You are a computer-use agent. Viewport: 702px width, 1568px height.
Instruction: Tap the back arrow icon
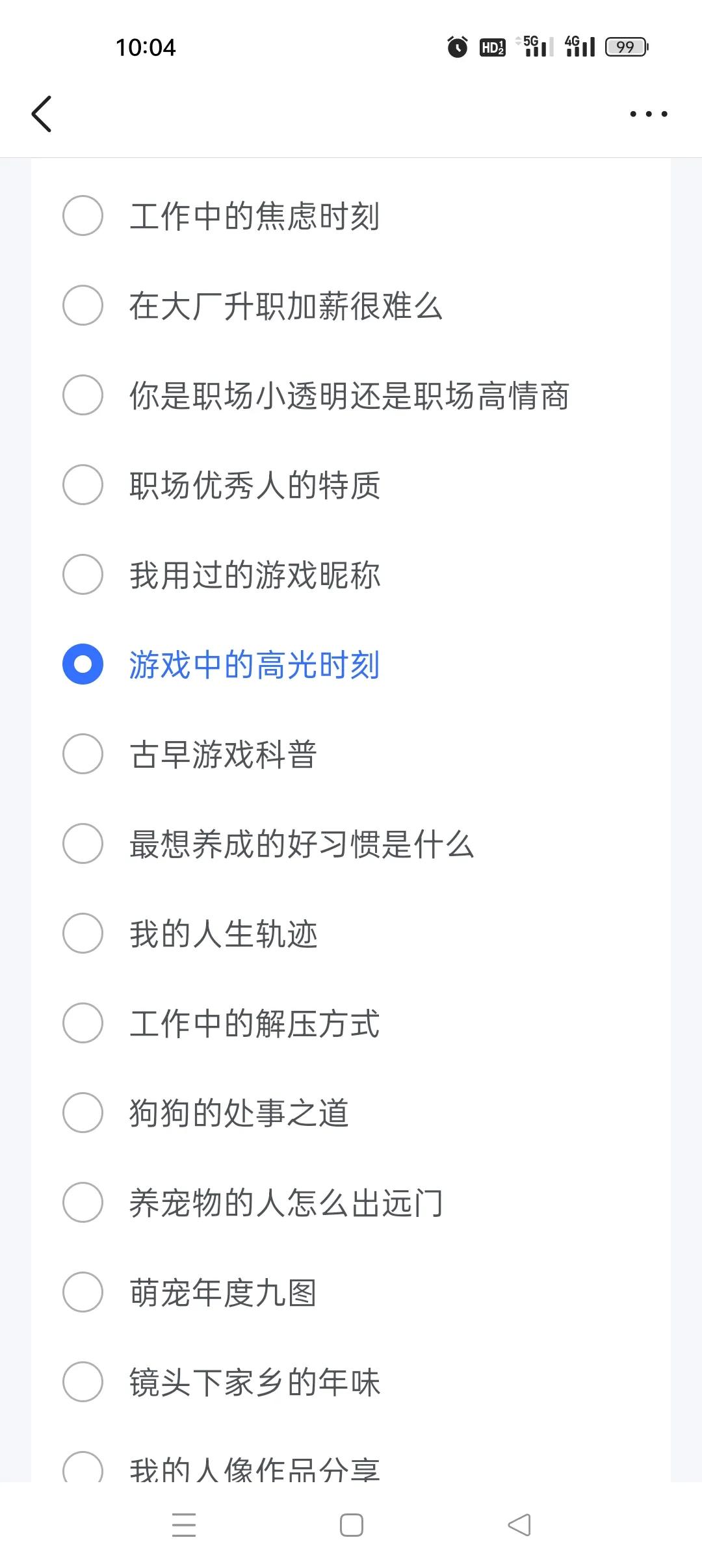(x=42, y=114)
